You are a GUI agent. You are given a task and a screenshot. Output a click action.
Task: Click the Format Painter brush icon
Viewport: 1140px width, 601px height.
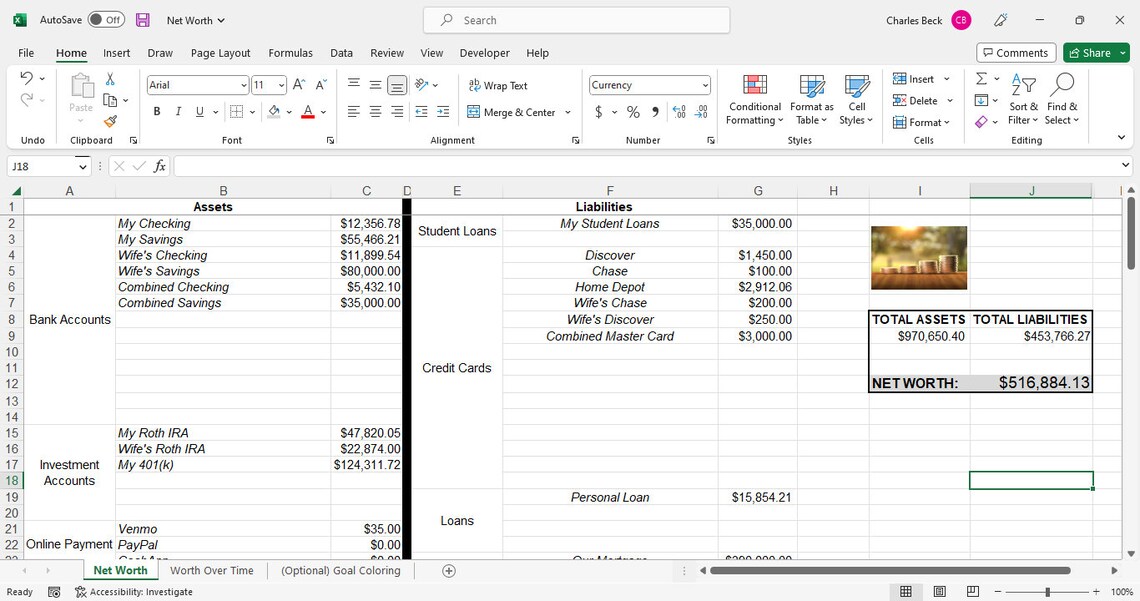(x=111, y=121)
